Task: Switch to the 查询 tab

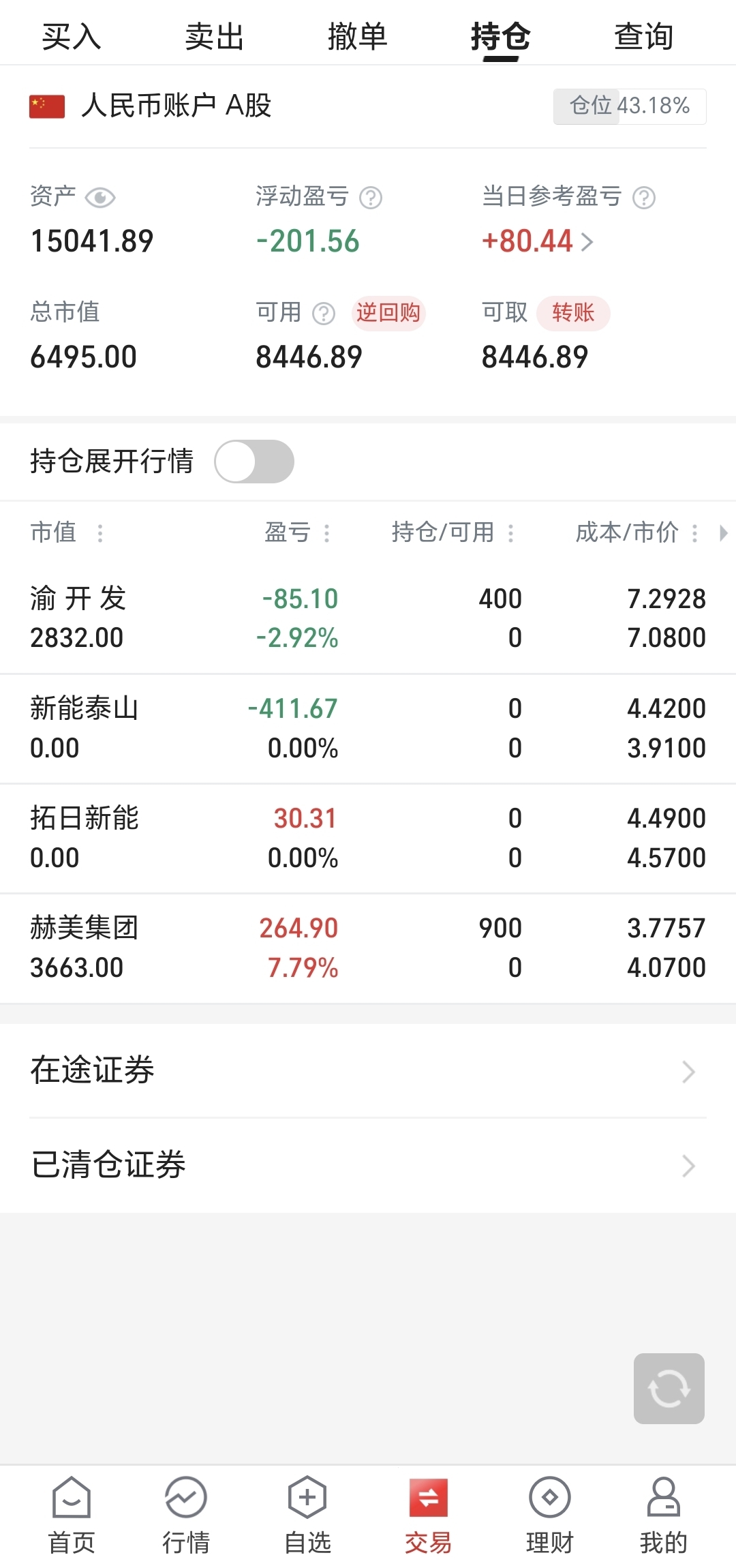Action: click(x=644, y=36)
